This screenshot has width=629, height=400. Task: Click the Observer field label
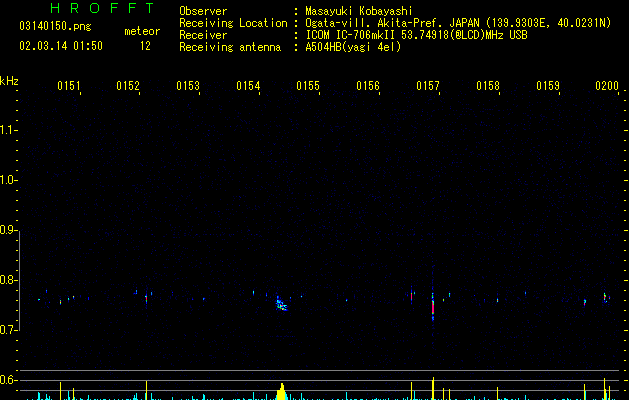click(x=203, y=11)
